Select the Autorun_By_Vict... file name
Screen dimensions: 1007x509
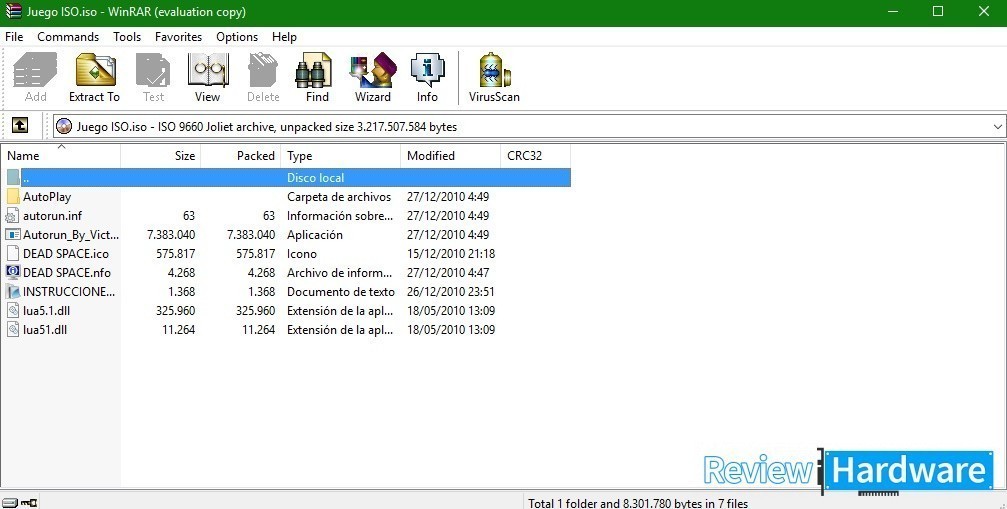[71, 234]
